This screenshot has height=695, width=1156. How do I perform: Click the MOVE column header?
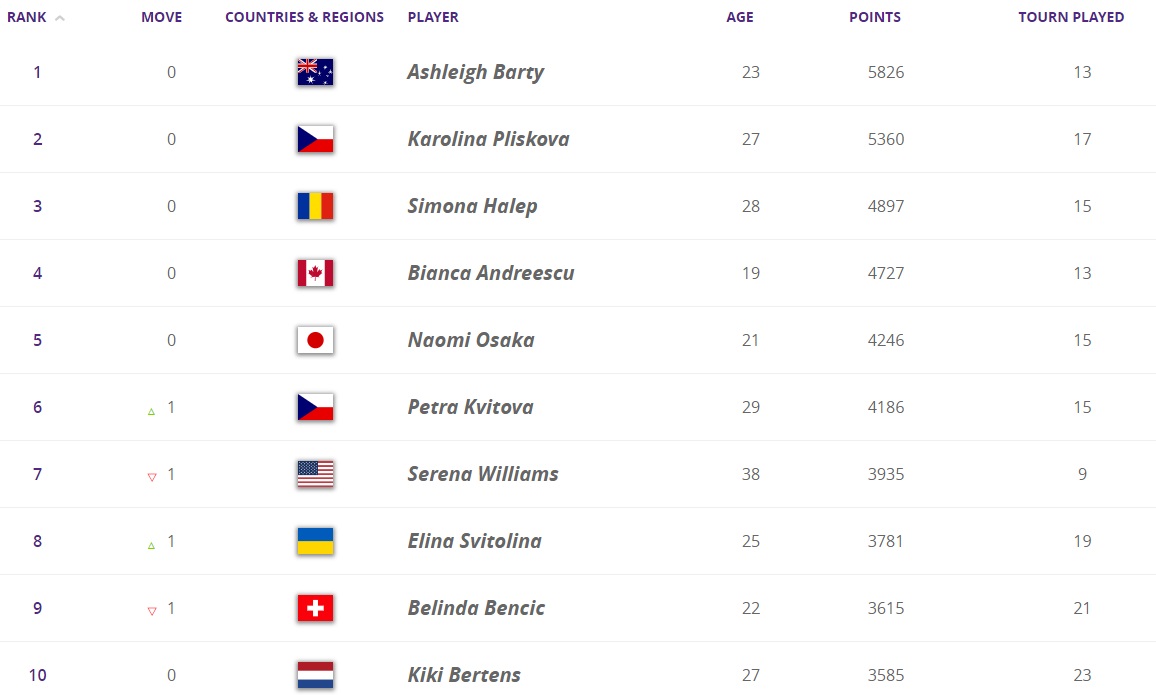162,17
